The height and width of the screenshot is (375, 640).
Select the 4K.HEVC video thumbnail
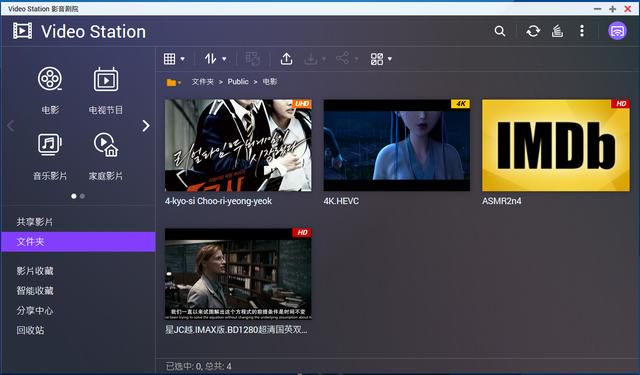pos(397,145)
